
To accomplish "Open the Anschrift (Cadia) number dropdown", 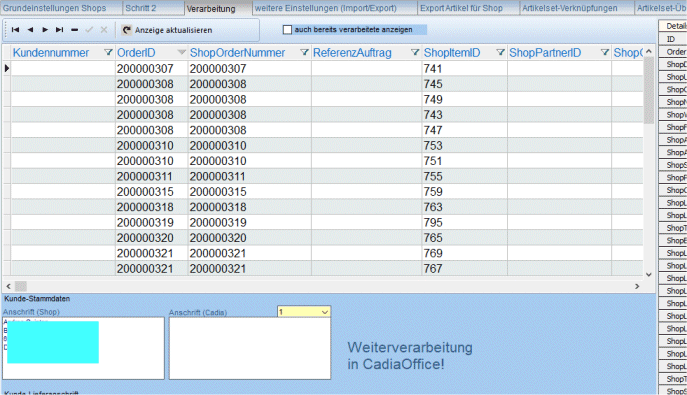I will click(x=325, y=312).
